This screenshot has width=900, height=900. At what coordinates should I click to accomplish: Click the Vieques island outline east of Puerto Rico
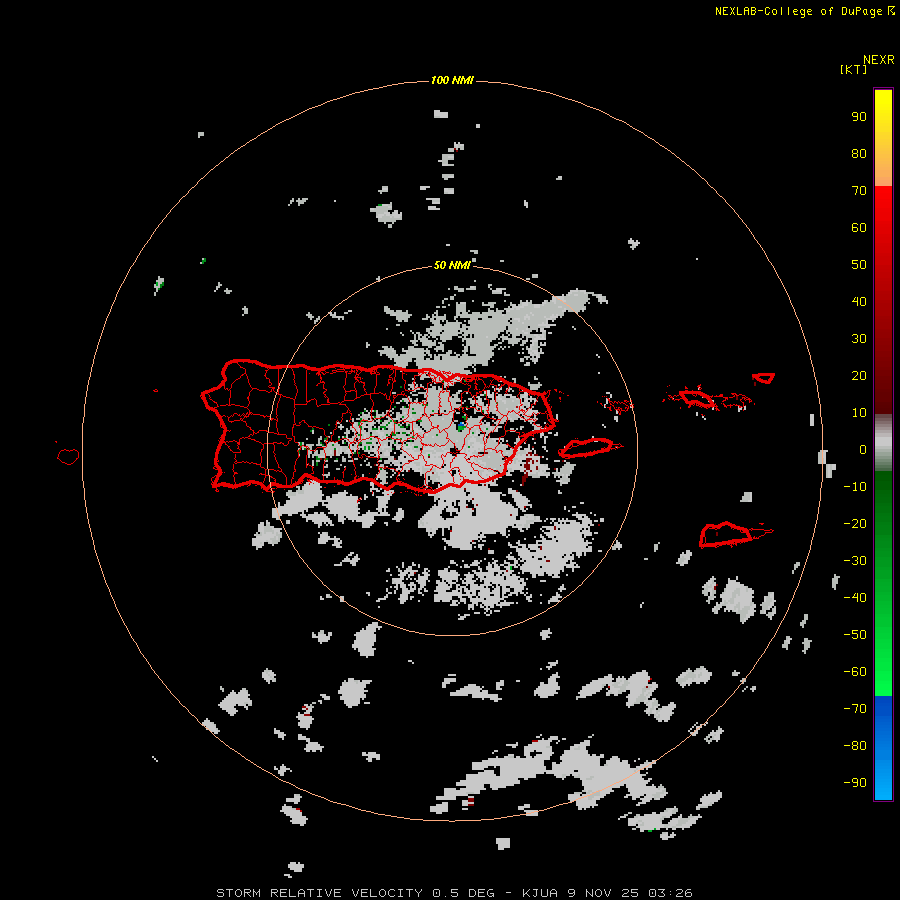589,448
